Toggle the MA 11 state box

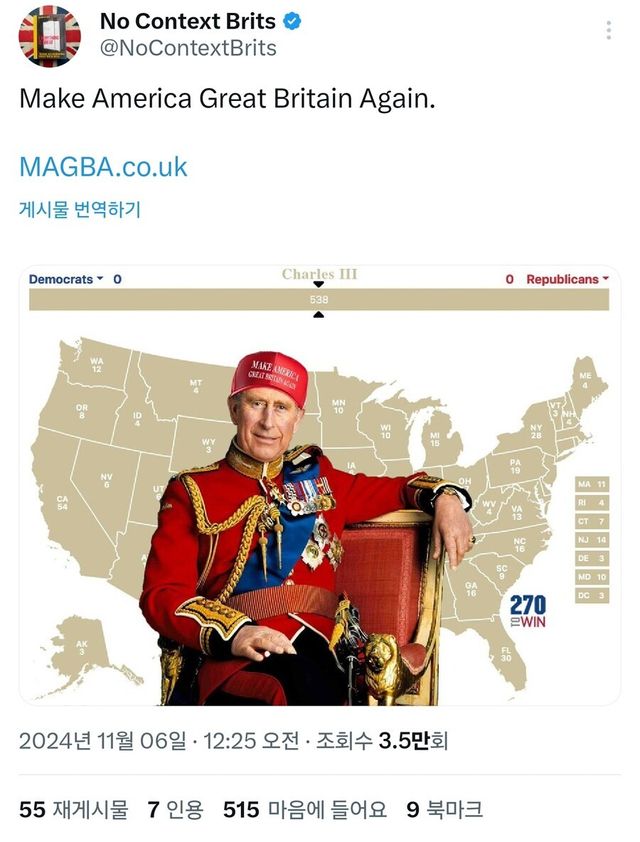click(592, 484)
